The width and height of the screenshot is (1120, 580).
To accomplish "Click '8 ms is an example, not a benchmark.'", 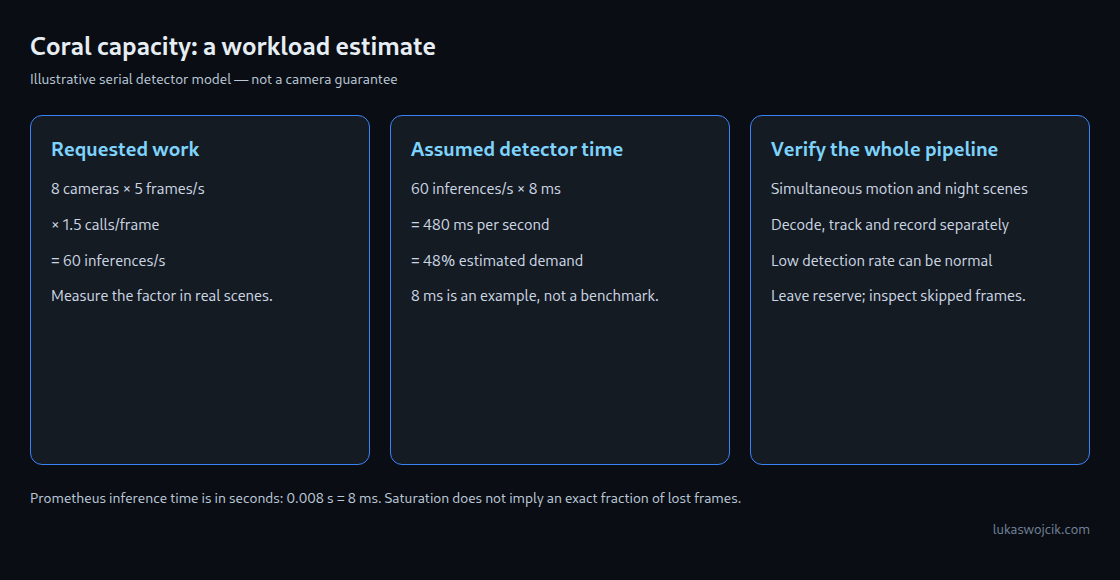I will tap(535, 296).
